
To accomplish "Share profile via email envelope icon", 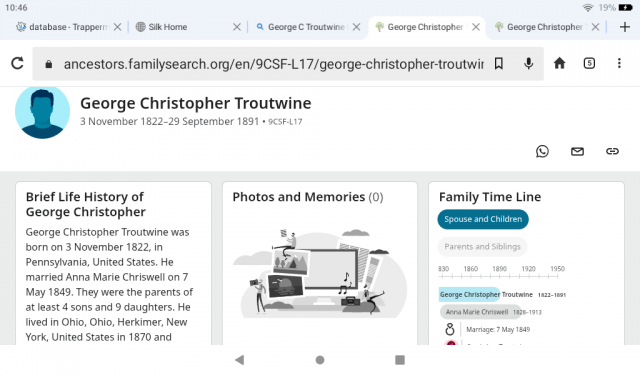I will point(577,151).
